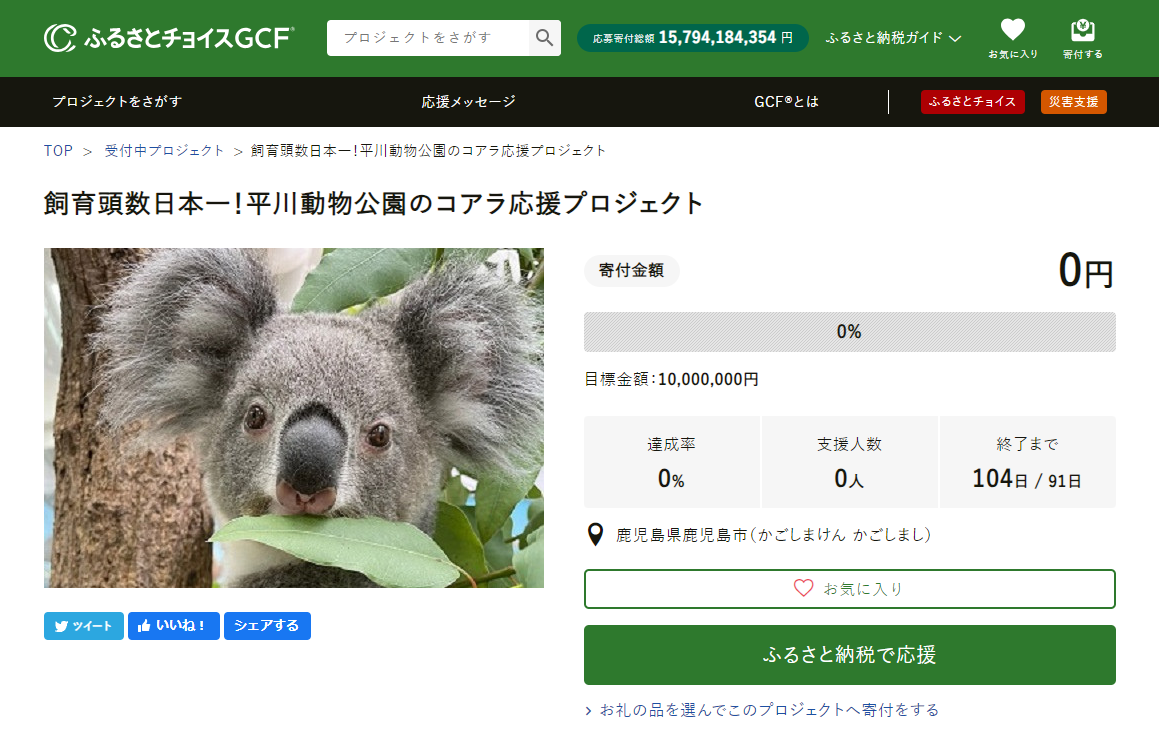Select GCF®とは navigation item
Viewport: 1159px width, 739px height.
coord(786,102)
